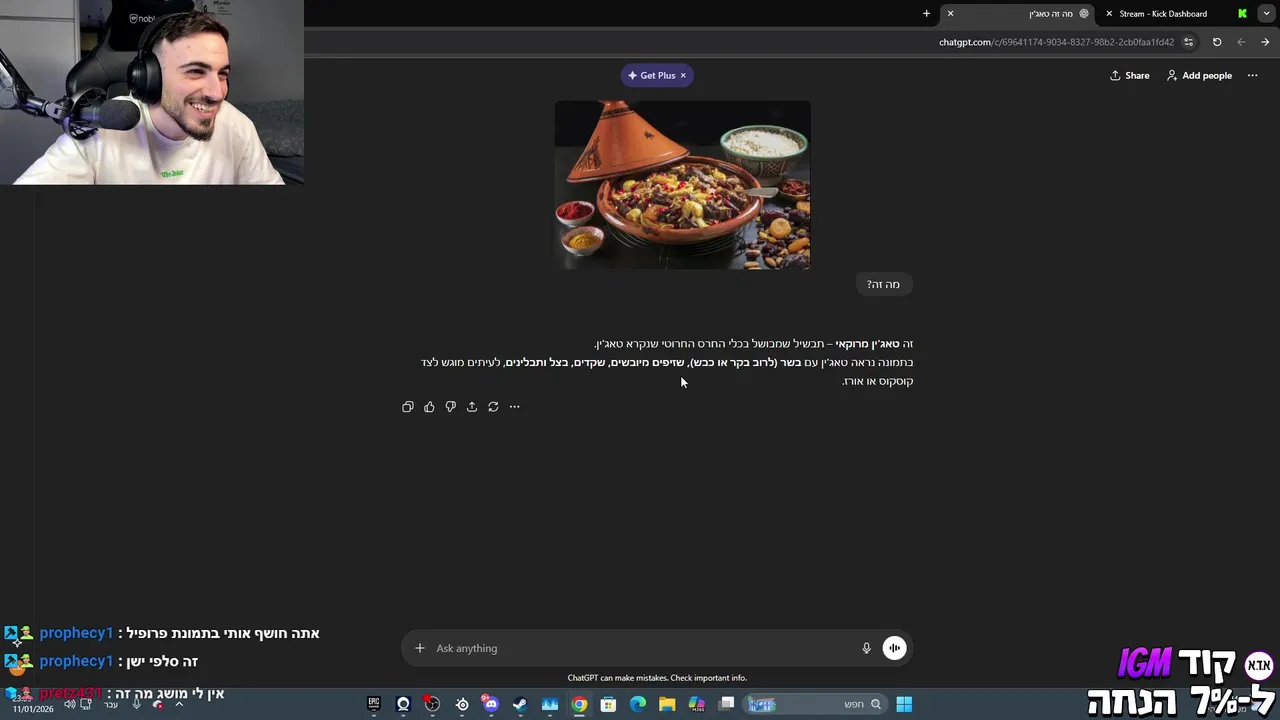Dismiss the Get Plus banner
Image resolution: width=1280 pixels, height=720 pixels.
[683, 75]
